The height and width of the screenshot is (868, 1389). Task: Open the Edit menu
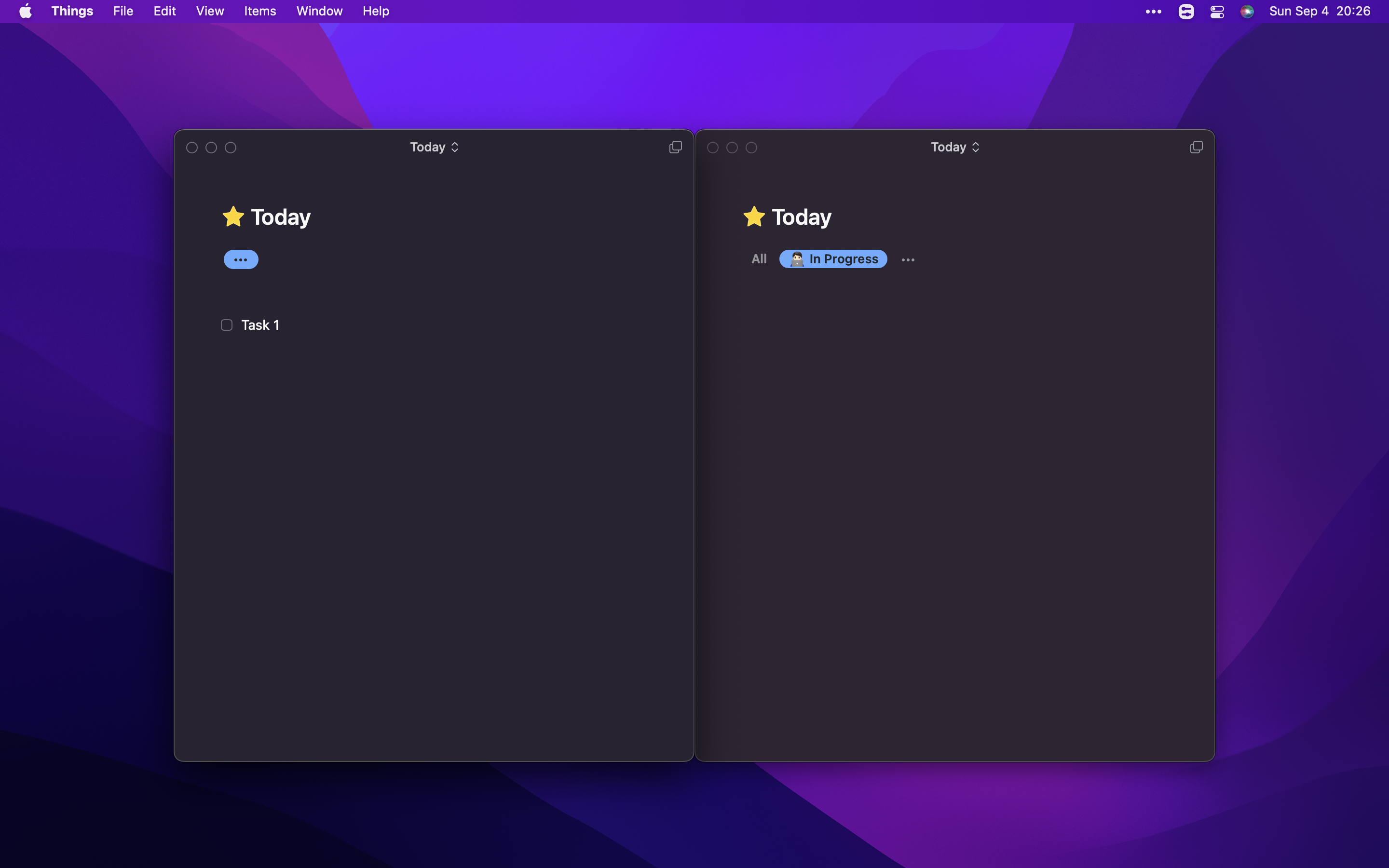tap(165, 11)
